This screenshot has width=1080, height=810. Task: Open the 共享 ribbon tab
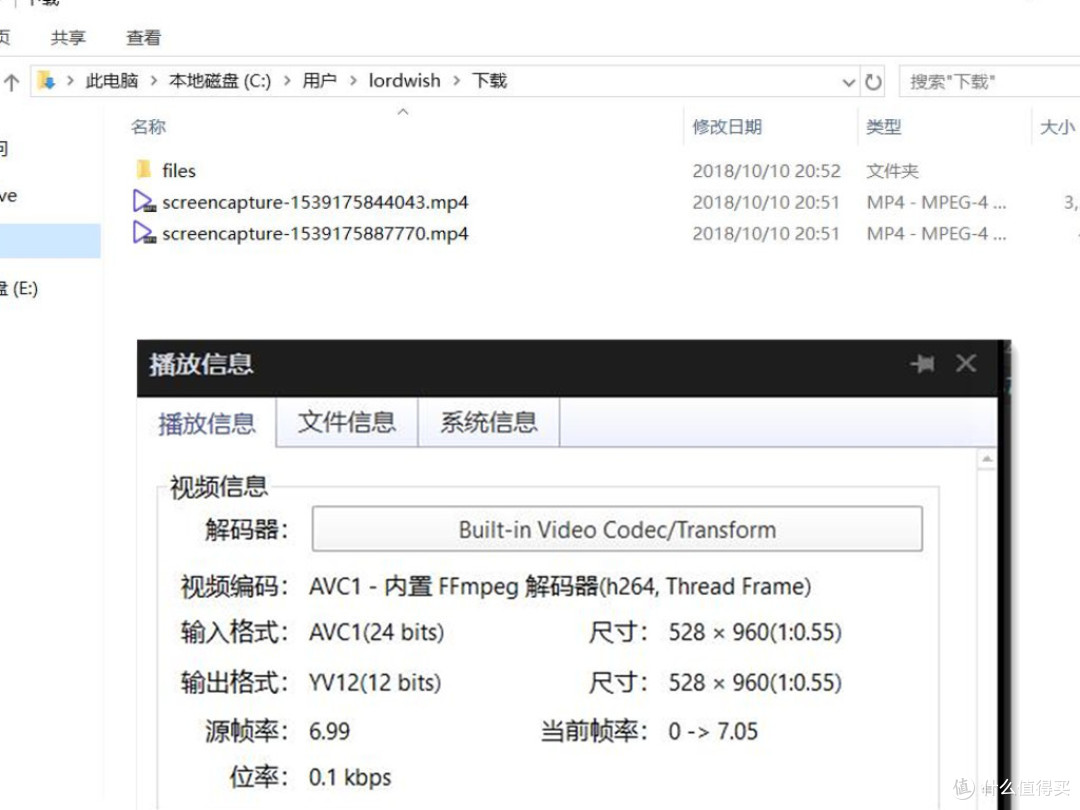click(x=68, y=38)
